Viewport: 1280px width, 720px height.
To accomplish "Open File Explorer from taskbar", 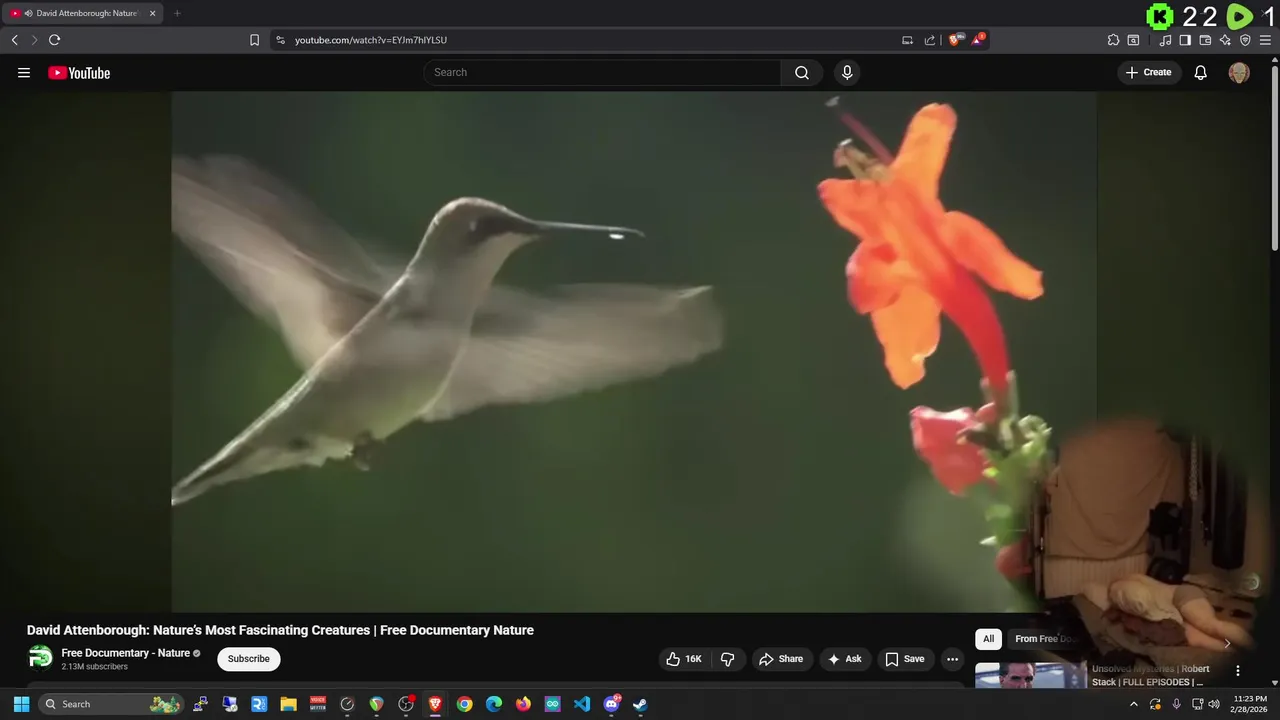I will point(288,704).
